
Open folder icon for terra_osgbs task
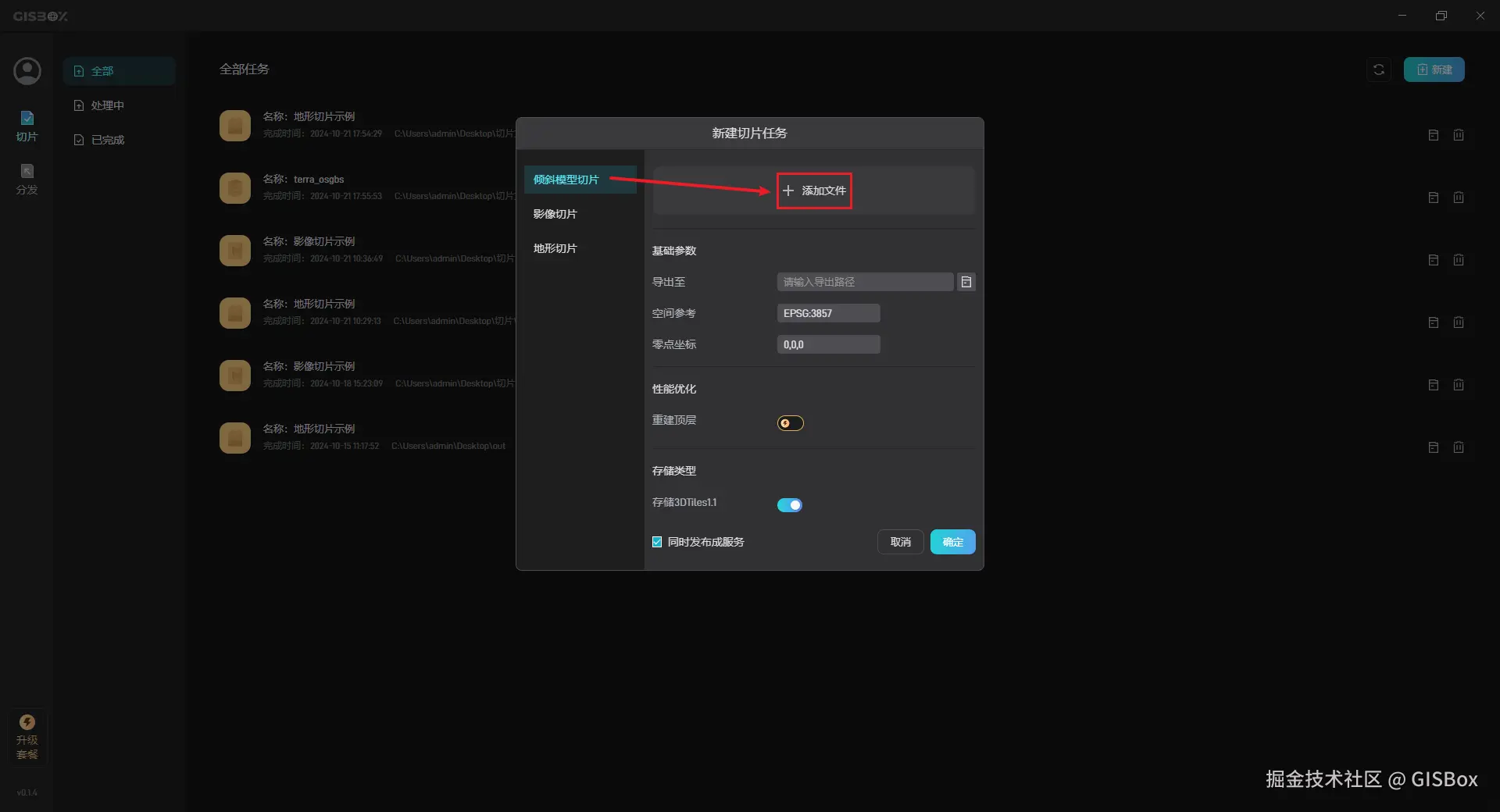click(1434, 198)
